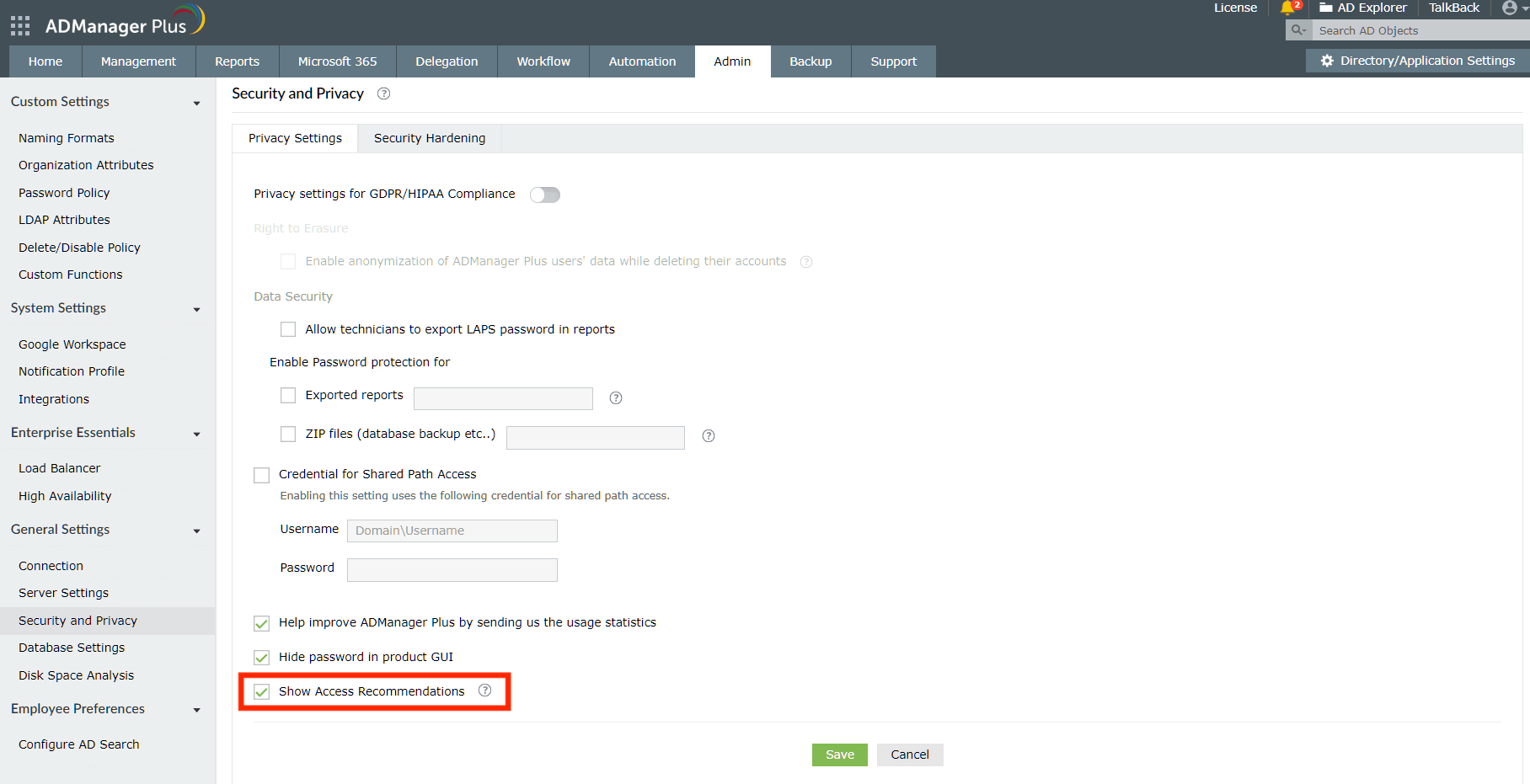Enable password protection for Exported reports
Viewport: 1530px width, 784px height.
tap(288, 395)
